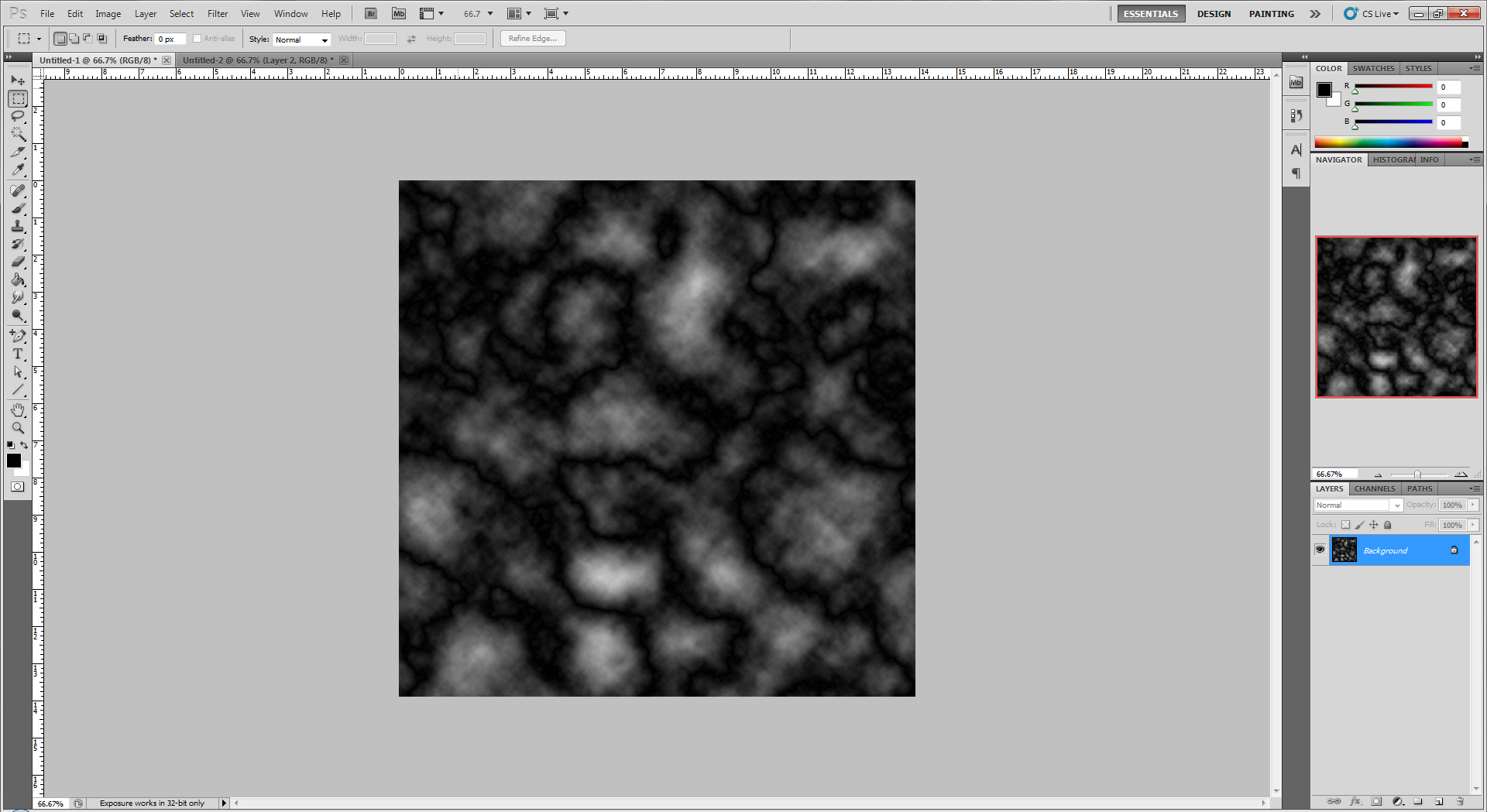Viewport: 1487px width, 812px height.
Task: Select the History Brush tool
Action: (x=18, y=244)
